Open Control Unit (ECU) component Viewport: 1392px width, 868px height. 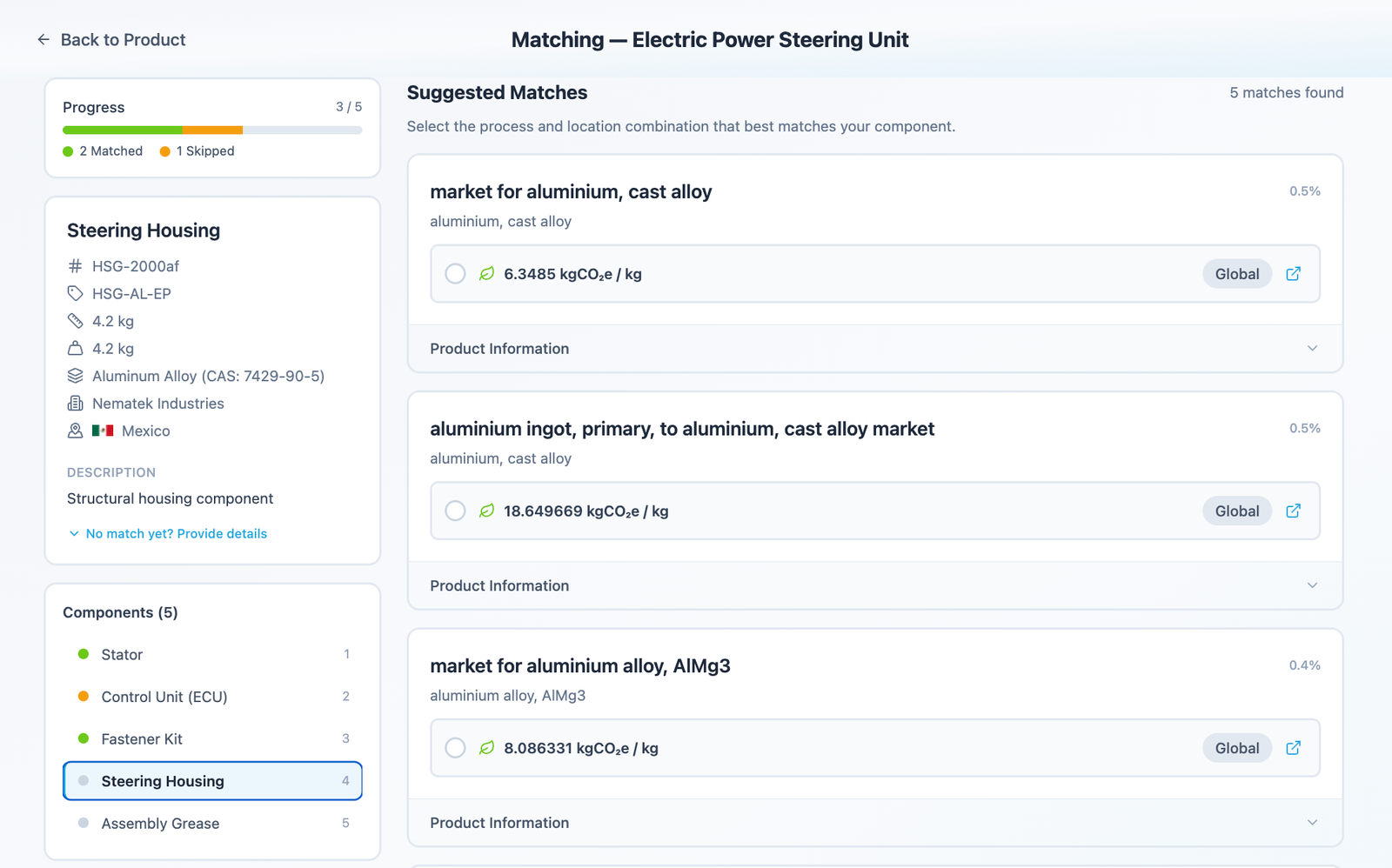point(164,697)
